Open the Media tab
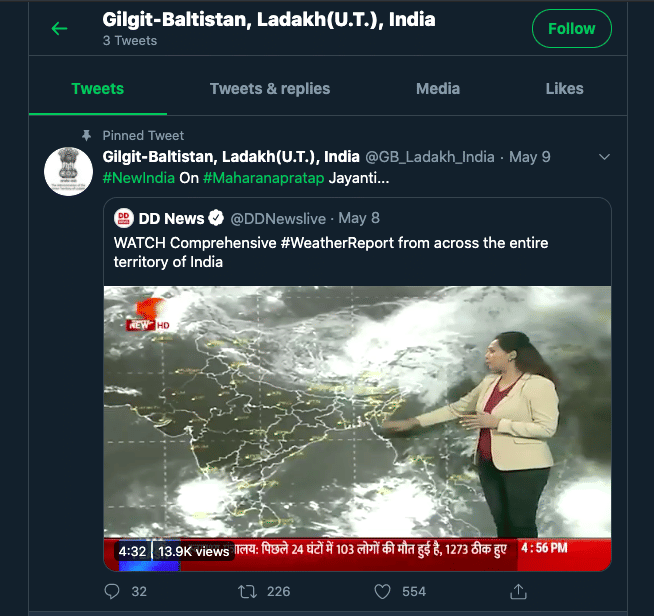The width and height of the screenshot is (654, 616). 438,88
